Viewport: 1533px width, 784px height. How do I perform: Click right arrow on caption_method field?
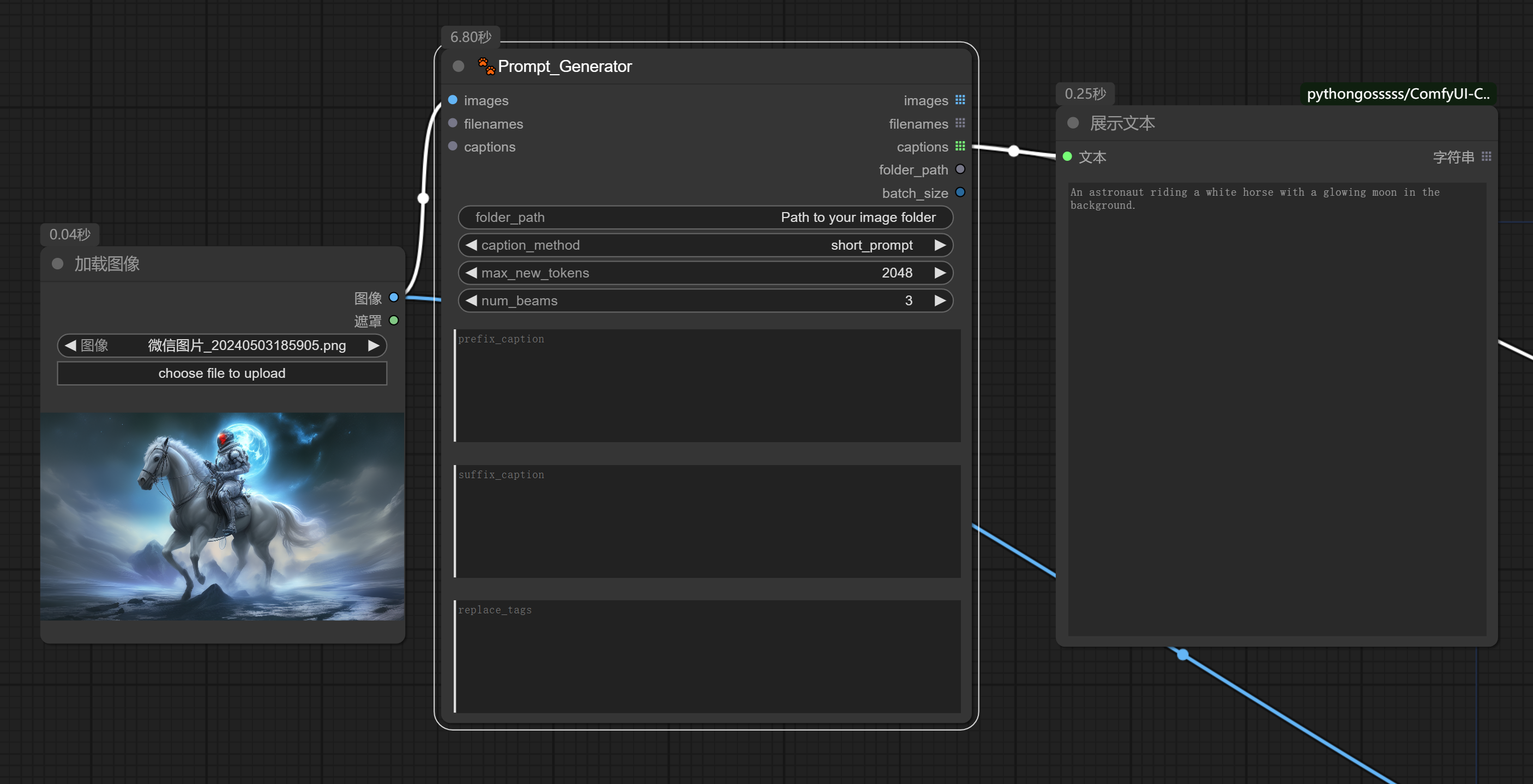pos(940,245)
